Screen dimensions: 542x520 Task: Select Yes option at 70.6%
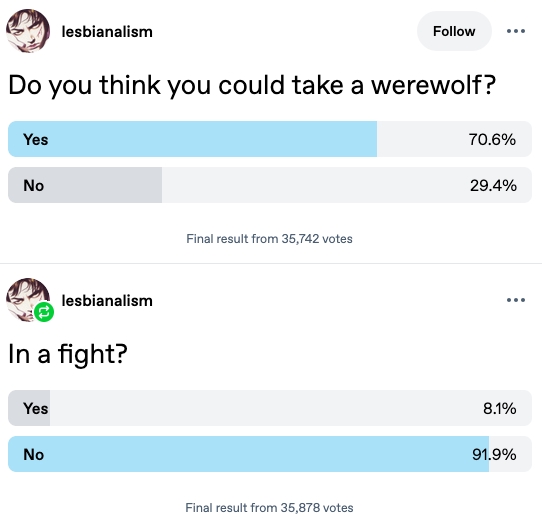click(x=270, y=139)
